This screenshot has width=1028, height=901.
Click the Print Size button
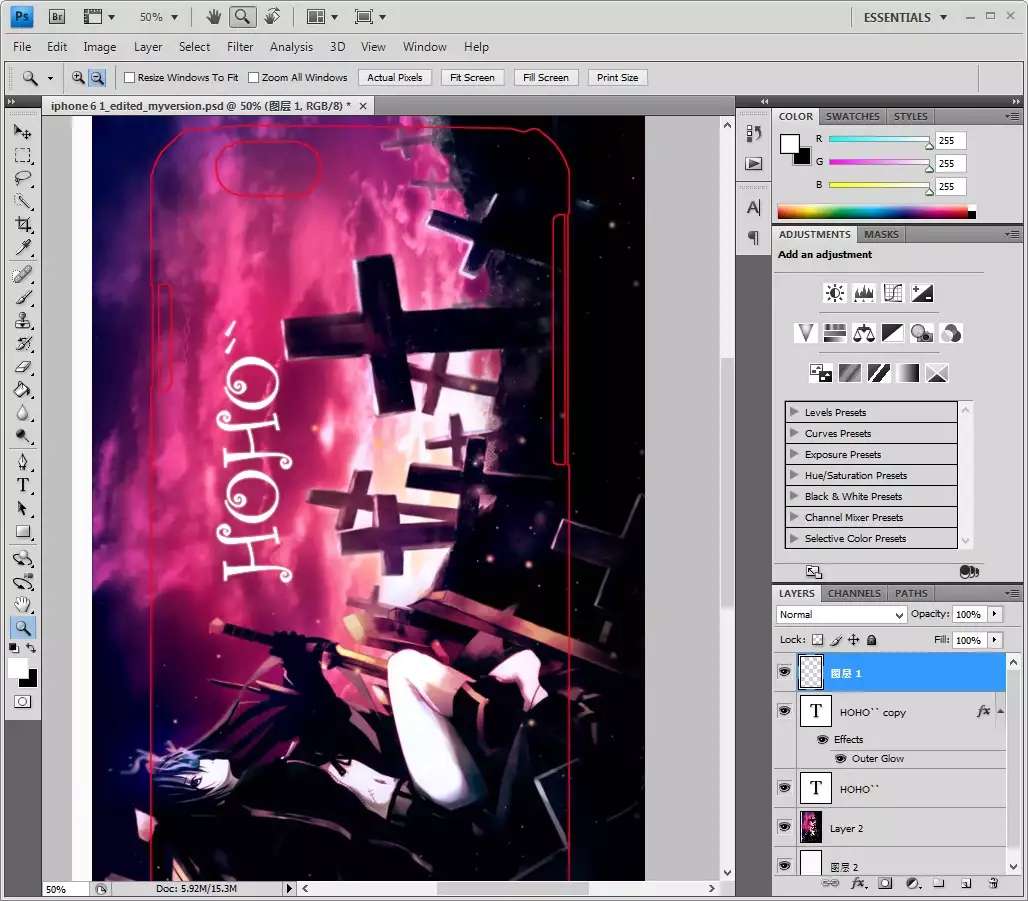coord(618,77)
